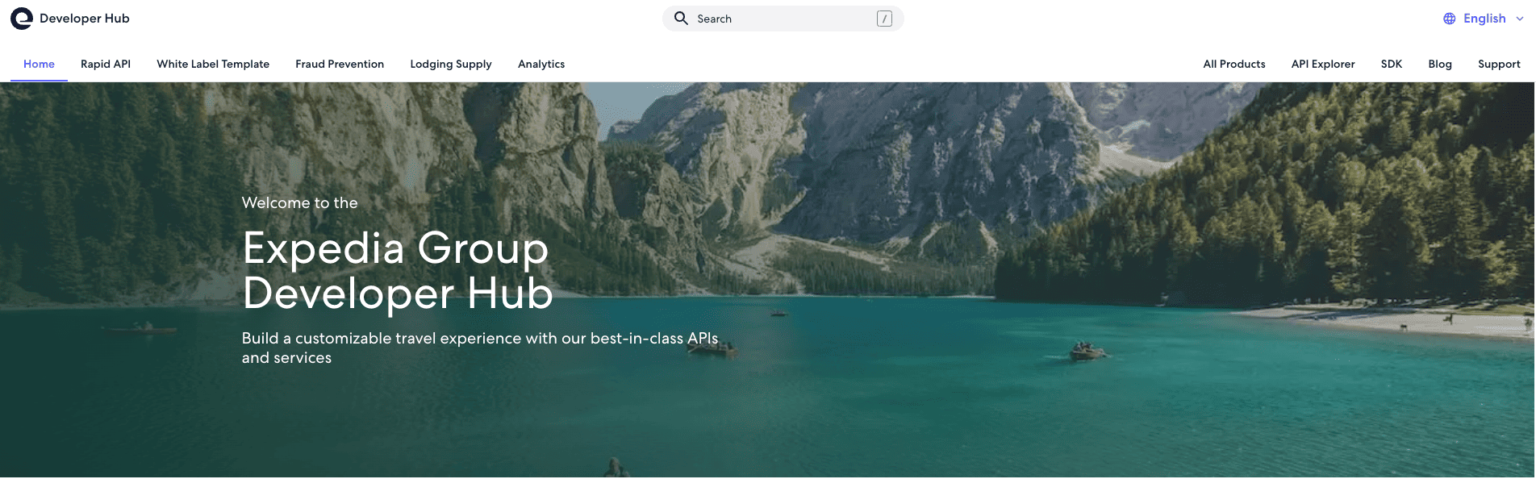Open the Support page
This screenshot has width=1536, height=479.
pyautogui.click(x=1499, y=64)
